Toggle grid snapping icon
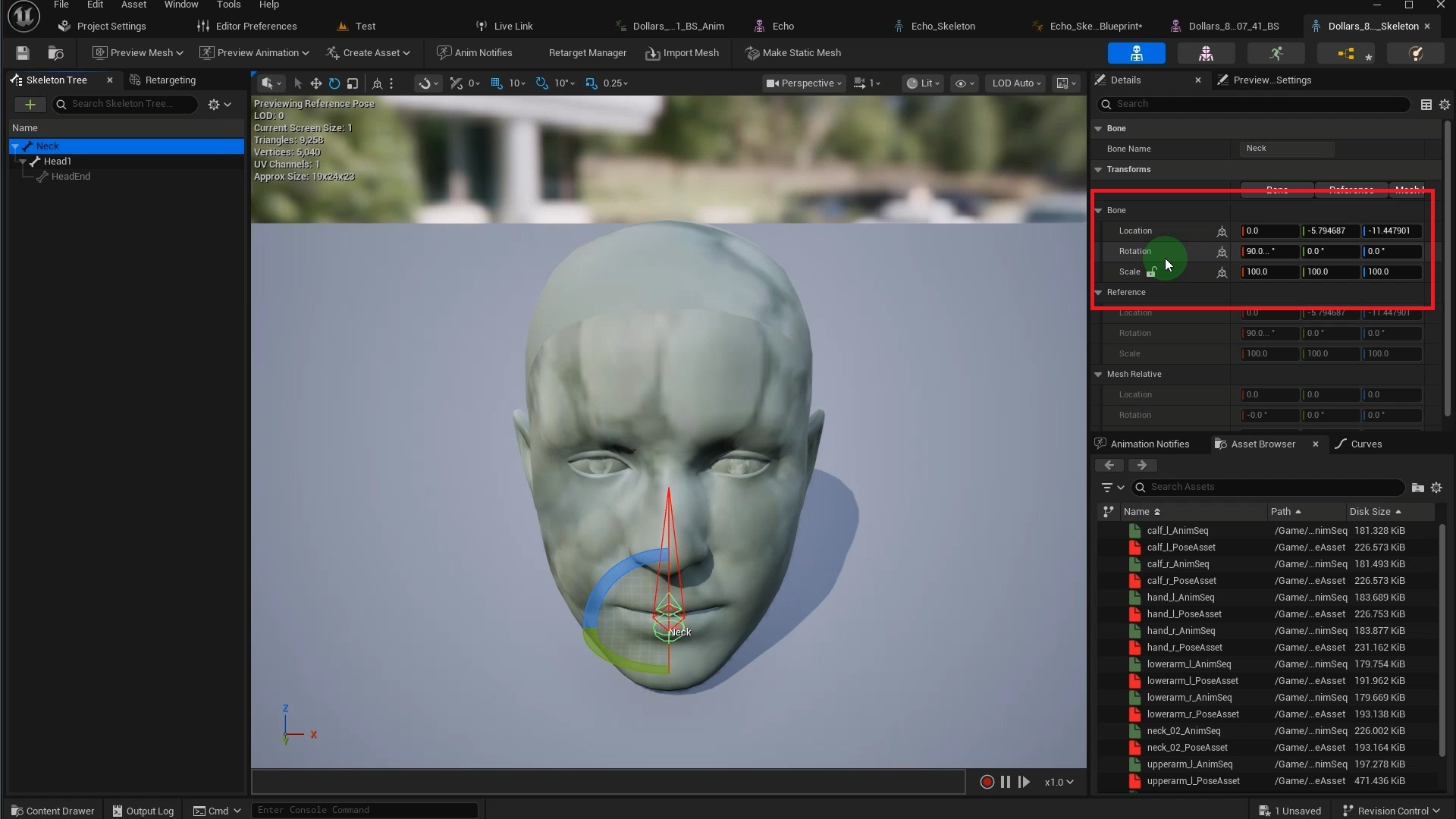1456x819 pixels. click(x=497, y=83)
